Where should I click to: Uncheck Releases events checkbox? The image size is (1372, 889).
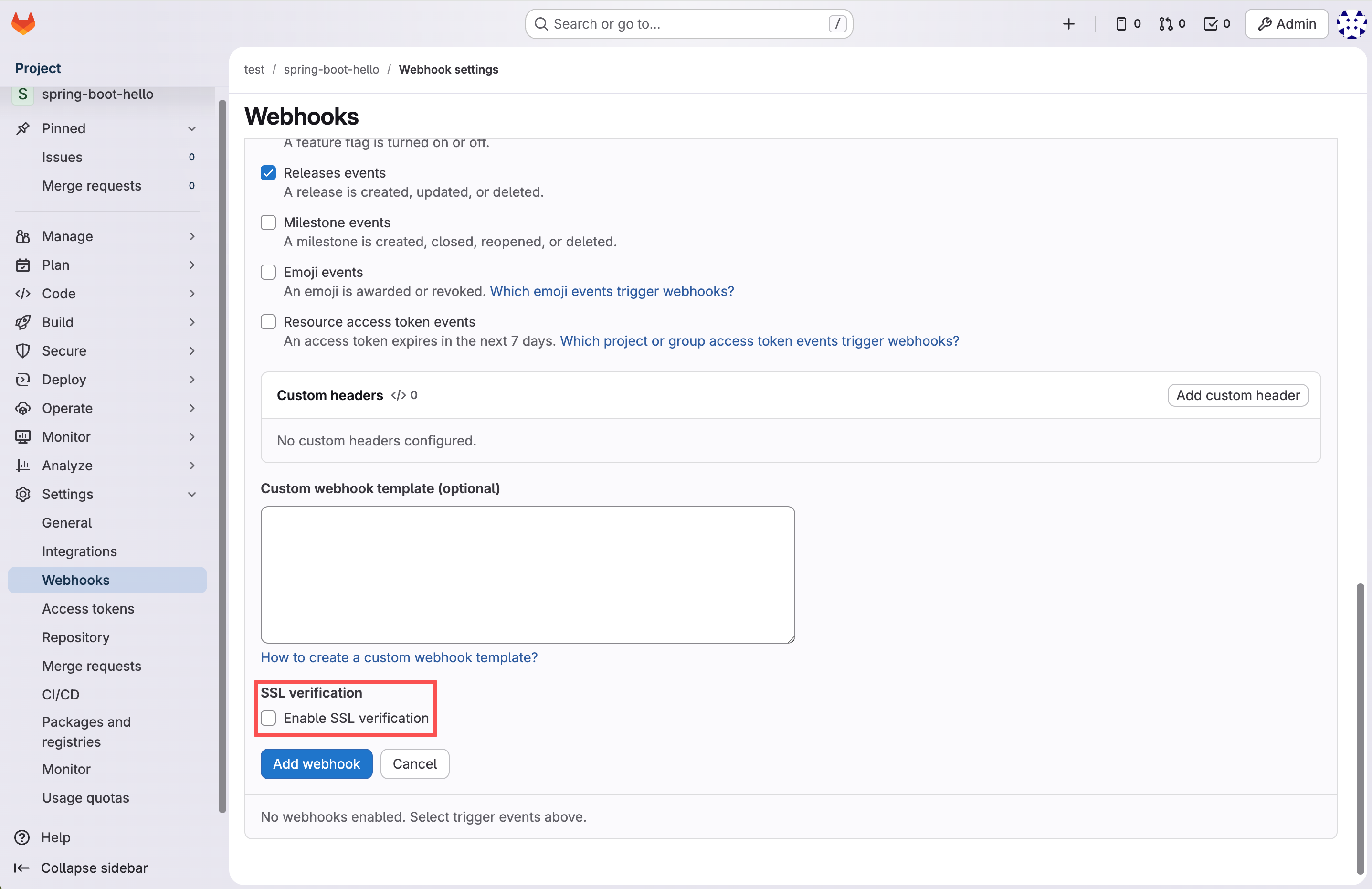[268, 173]
